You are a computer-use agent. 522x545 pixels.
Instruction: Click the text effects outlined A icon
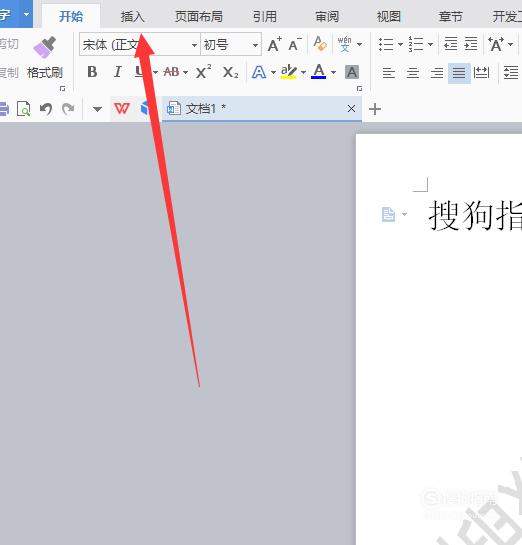click(x=259, y=72)
